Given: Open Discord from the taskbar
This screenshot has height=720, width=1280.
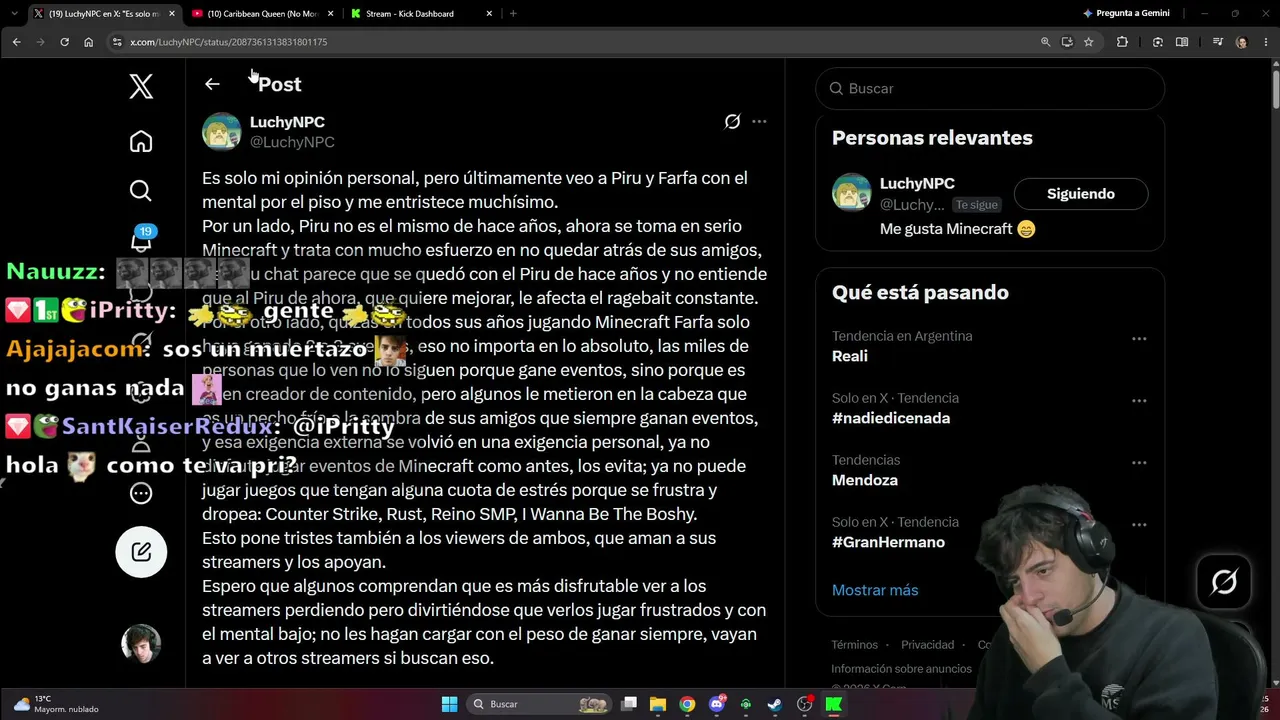Looking at the screenshot, I should tap(717, 704).
